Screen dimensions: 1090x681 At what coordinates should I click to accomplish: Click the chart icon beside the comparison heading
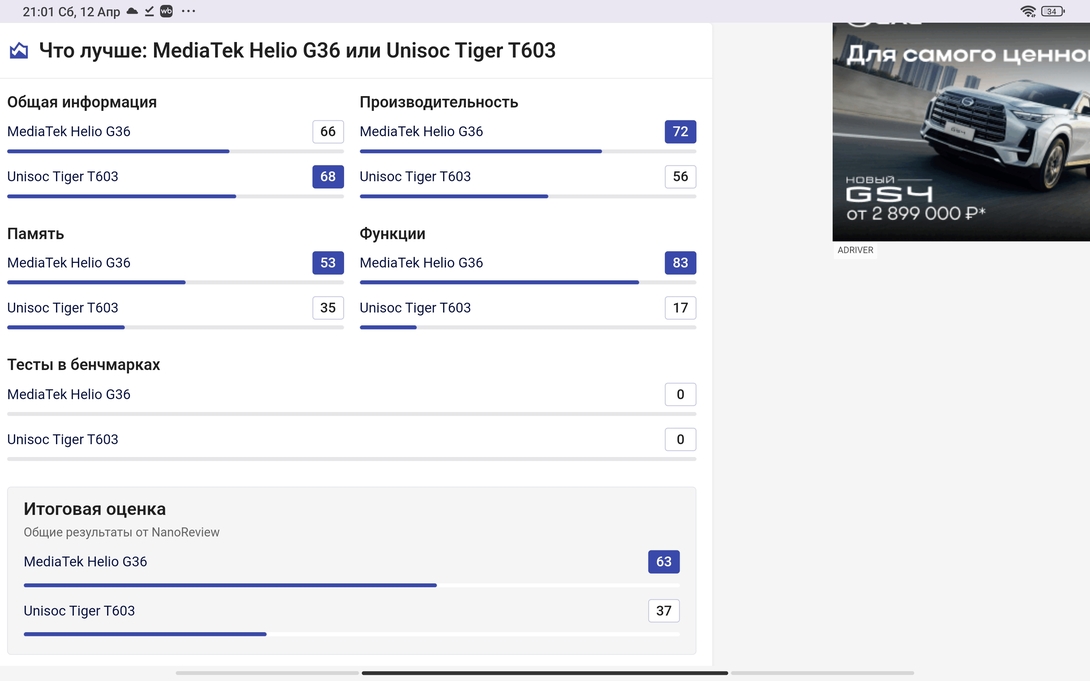[x=19, y=51]
